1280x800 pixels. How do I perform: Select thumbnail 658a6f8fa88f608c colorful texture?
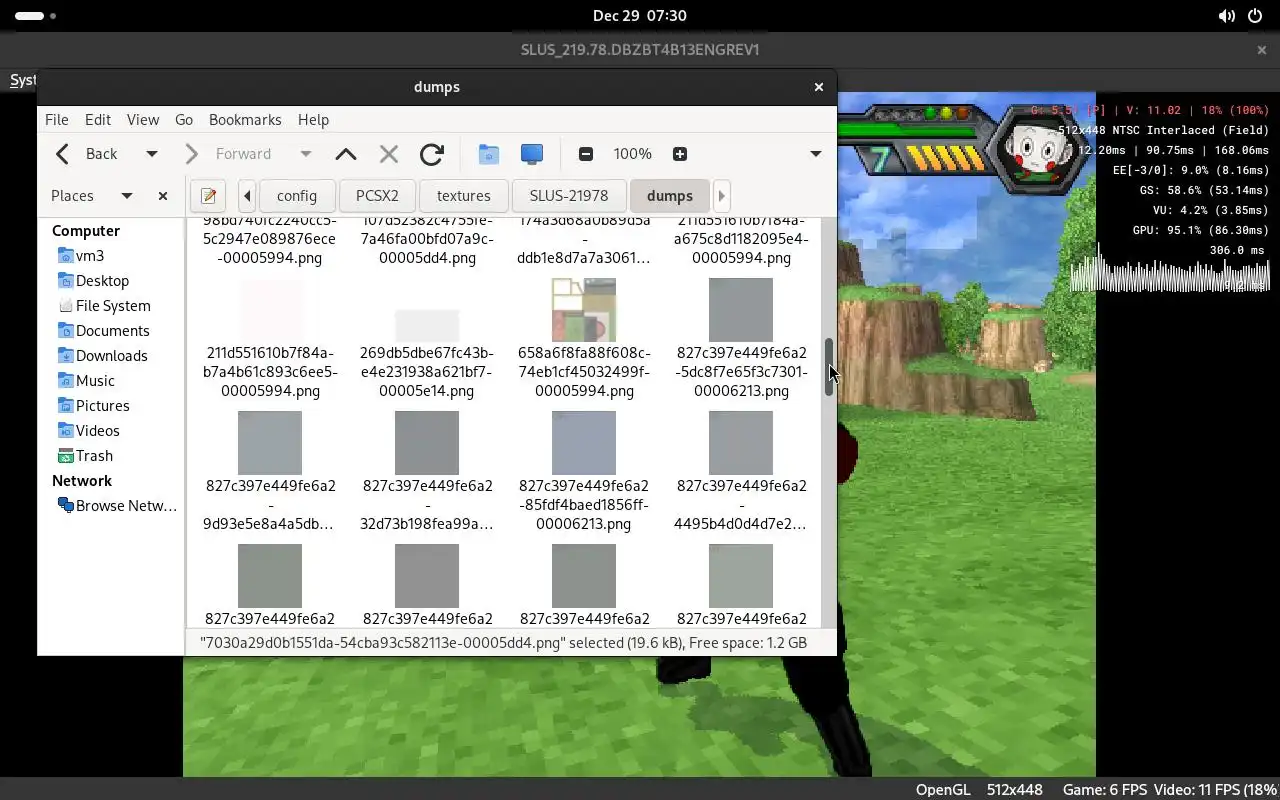(584, 310)
